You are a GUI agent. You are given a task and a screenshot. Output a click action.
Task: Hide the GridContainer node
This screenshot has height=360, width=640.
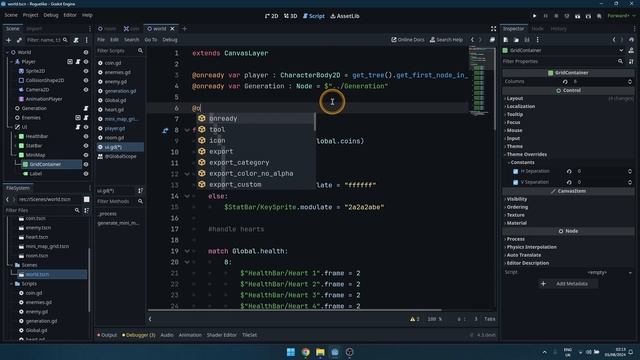(x=86, y=164)
